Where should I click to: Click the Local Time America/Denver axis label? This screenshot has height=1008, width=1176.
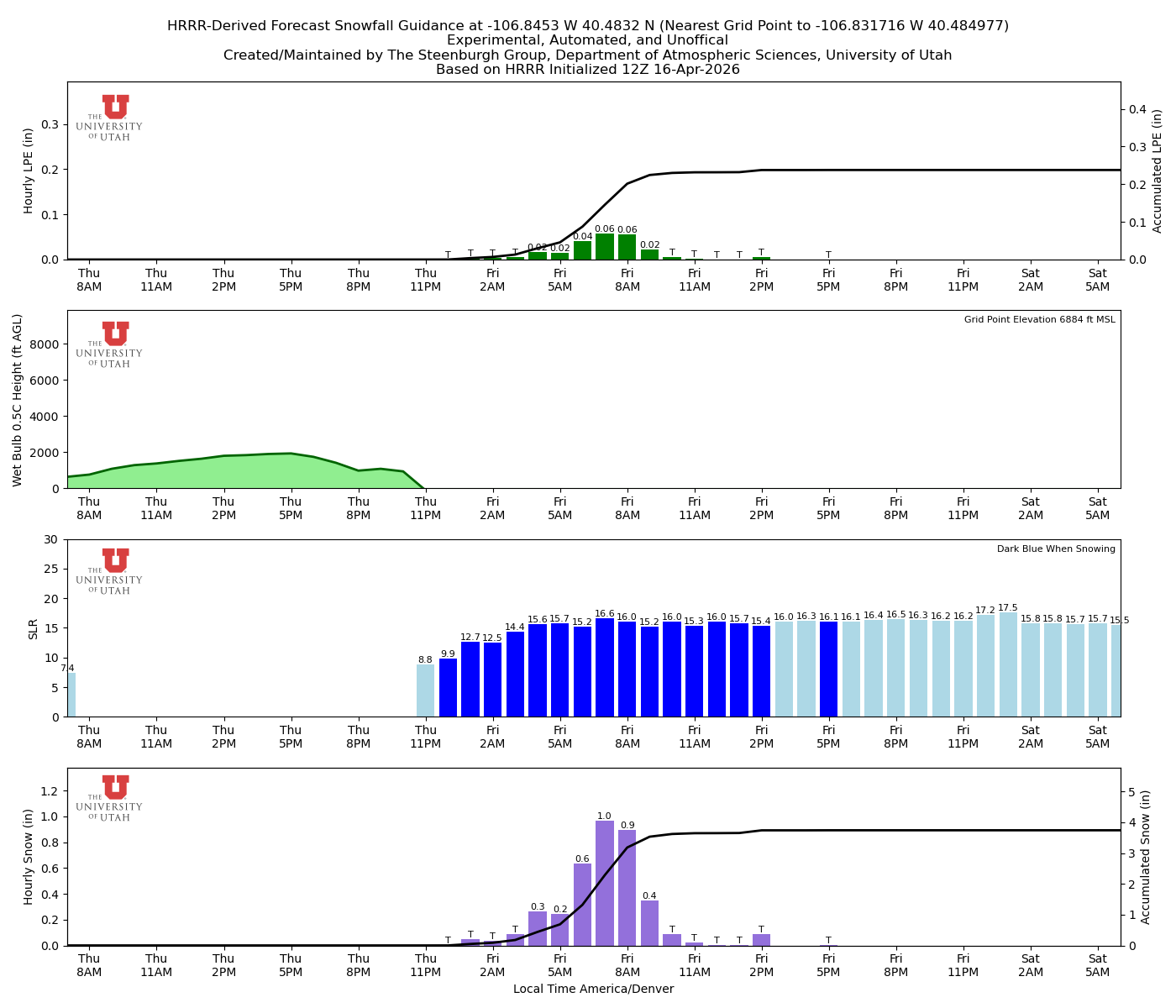coord(594,989)
